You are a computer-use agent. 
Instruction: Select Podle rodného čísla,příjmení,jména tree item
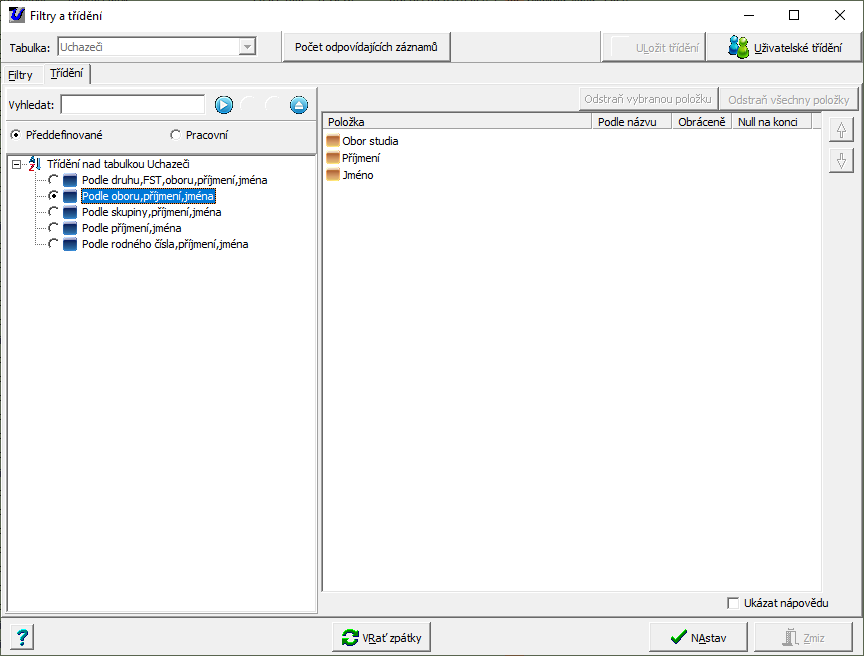point(165,244)
